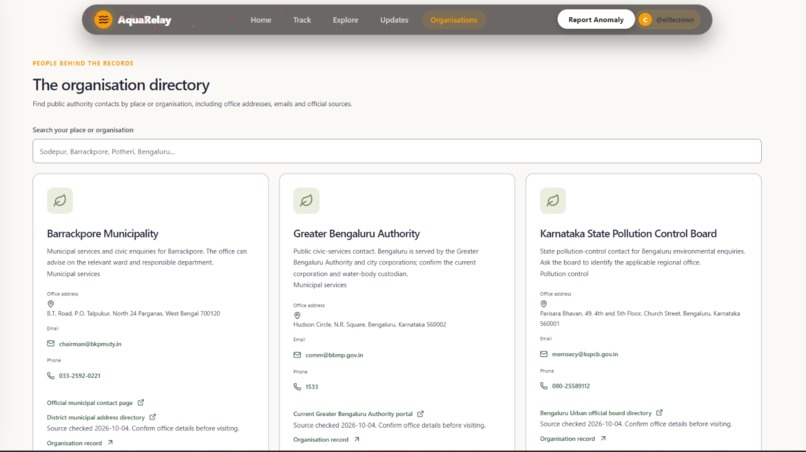Click the AquaRelay wave logo icon
Viewport: 806px width, 452px height.
pos(103,20)
